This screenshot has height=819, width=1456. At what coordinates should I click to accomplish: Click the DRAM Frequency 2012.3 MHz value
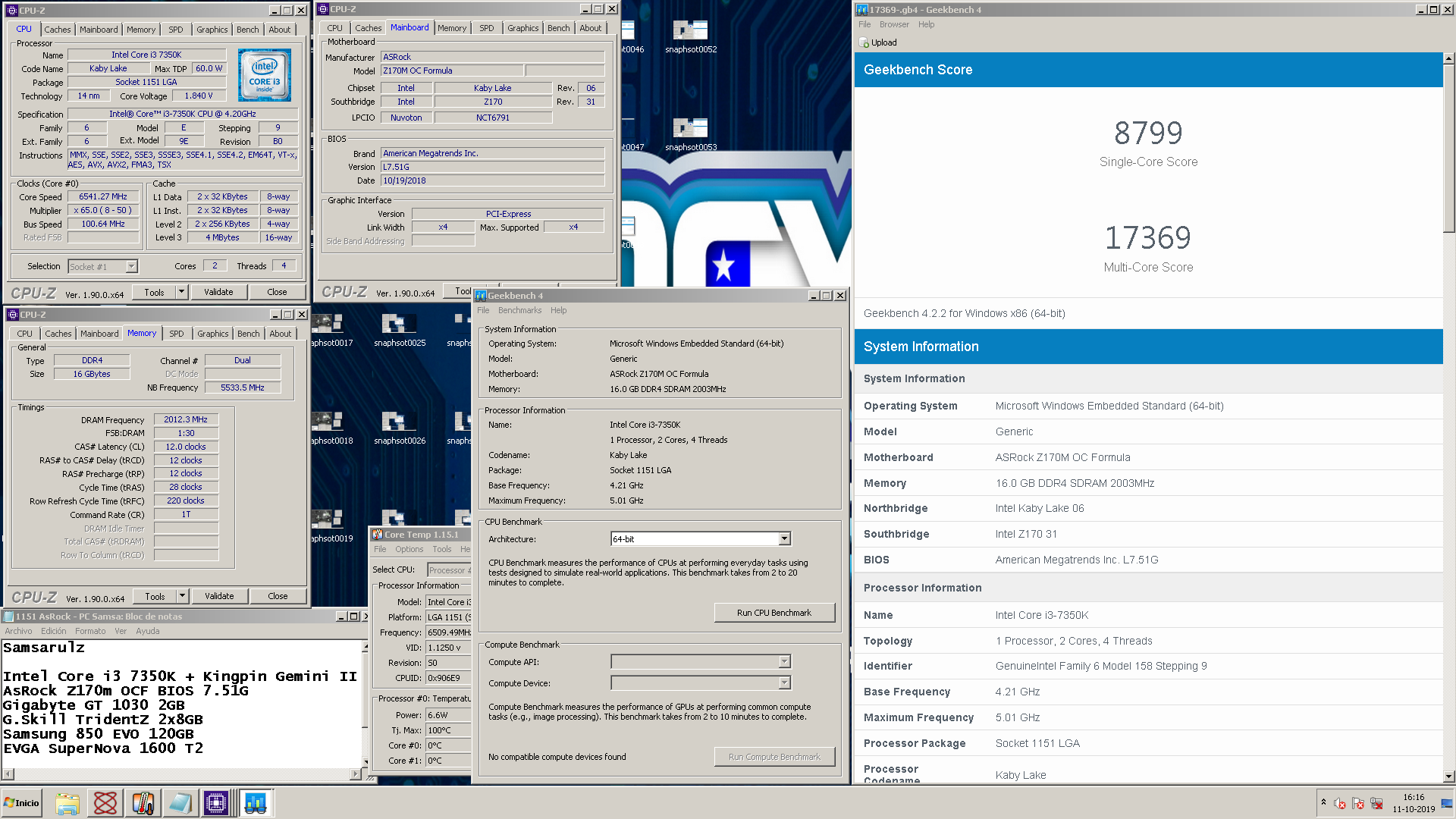click(186, 419)
